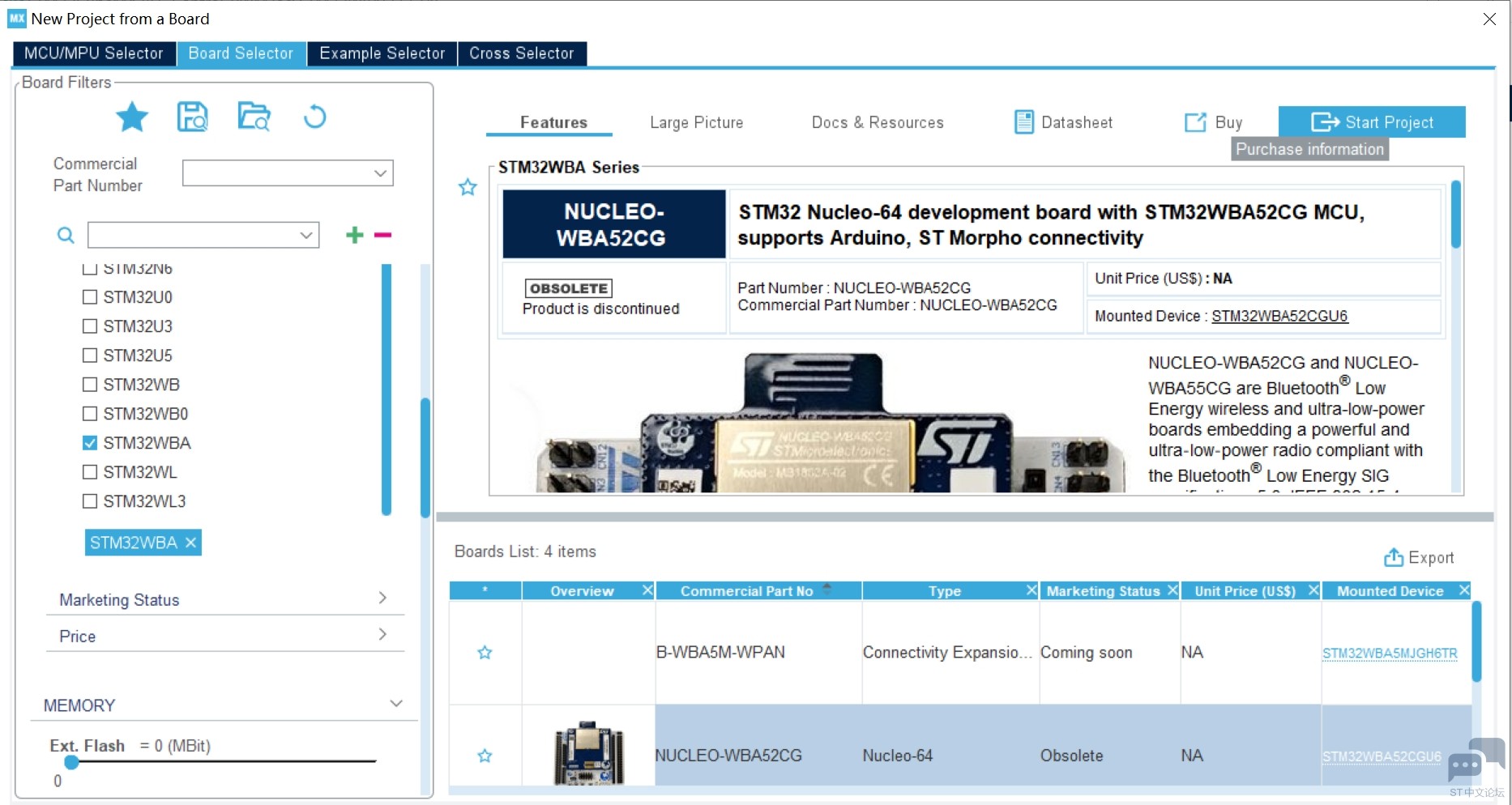Close the New Project from a Board window
The width and height of the screenshot is (1512, 805).
(1489, 19)
